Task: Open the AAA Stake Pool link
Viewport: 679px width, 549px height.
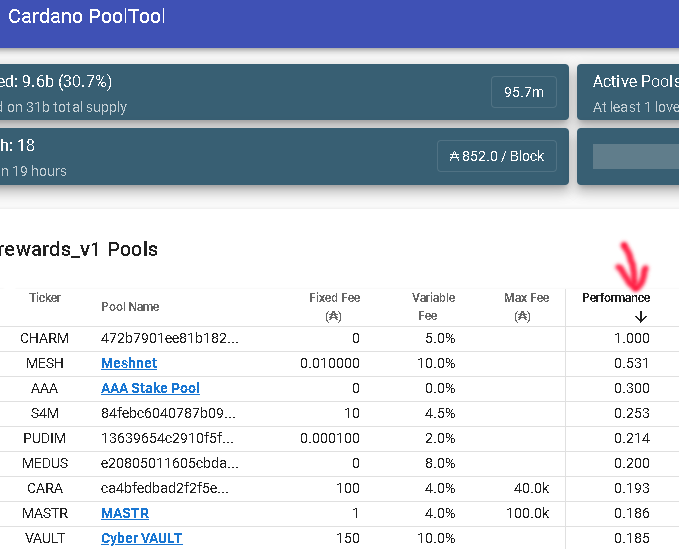Action: pyautogui.click(x=150, y=388)
